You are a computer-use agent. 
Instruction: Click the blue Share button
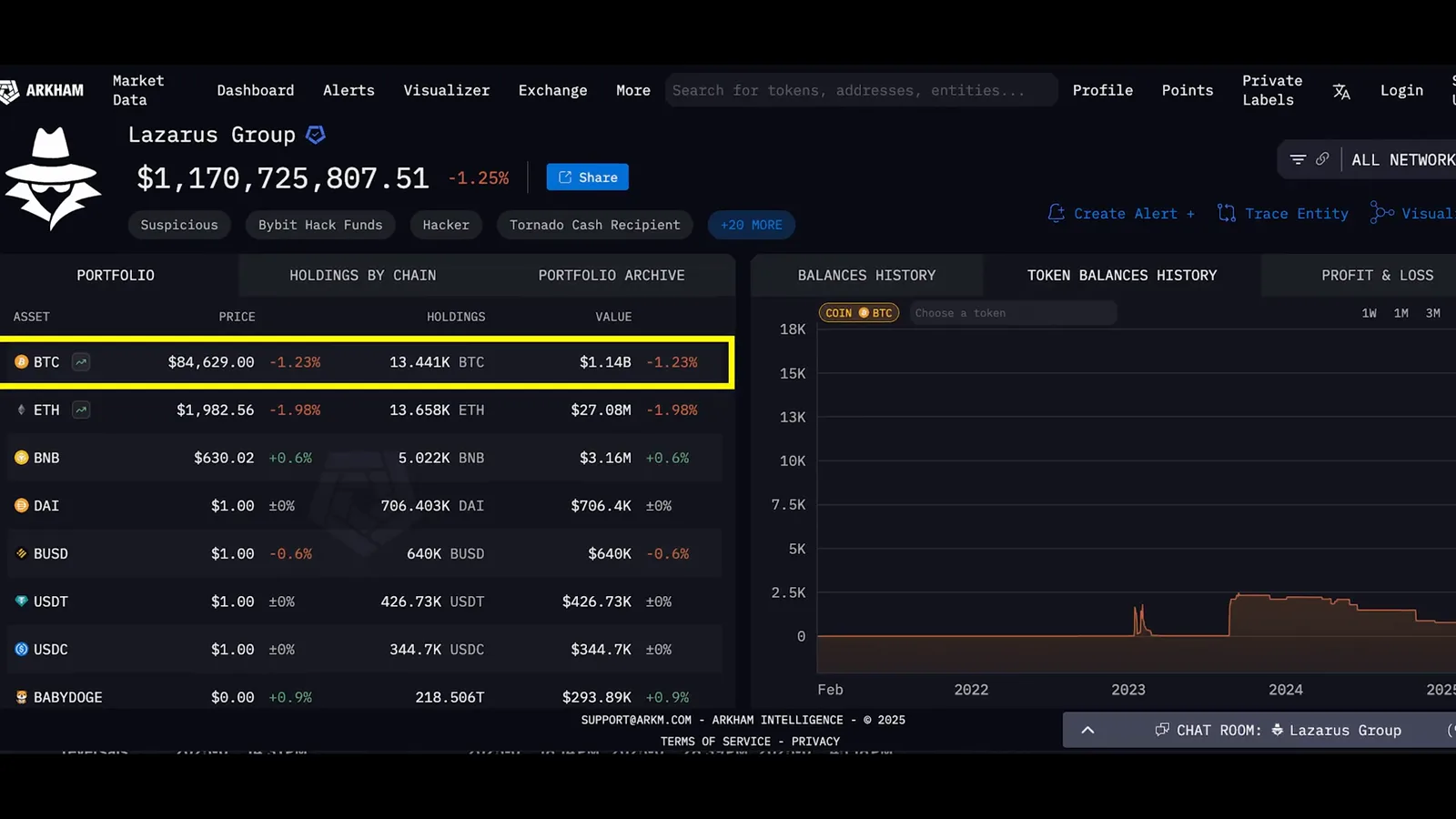(588, 177)
